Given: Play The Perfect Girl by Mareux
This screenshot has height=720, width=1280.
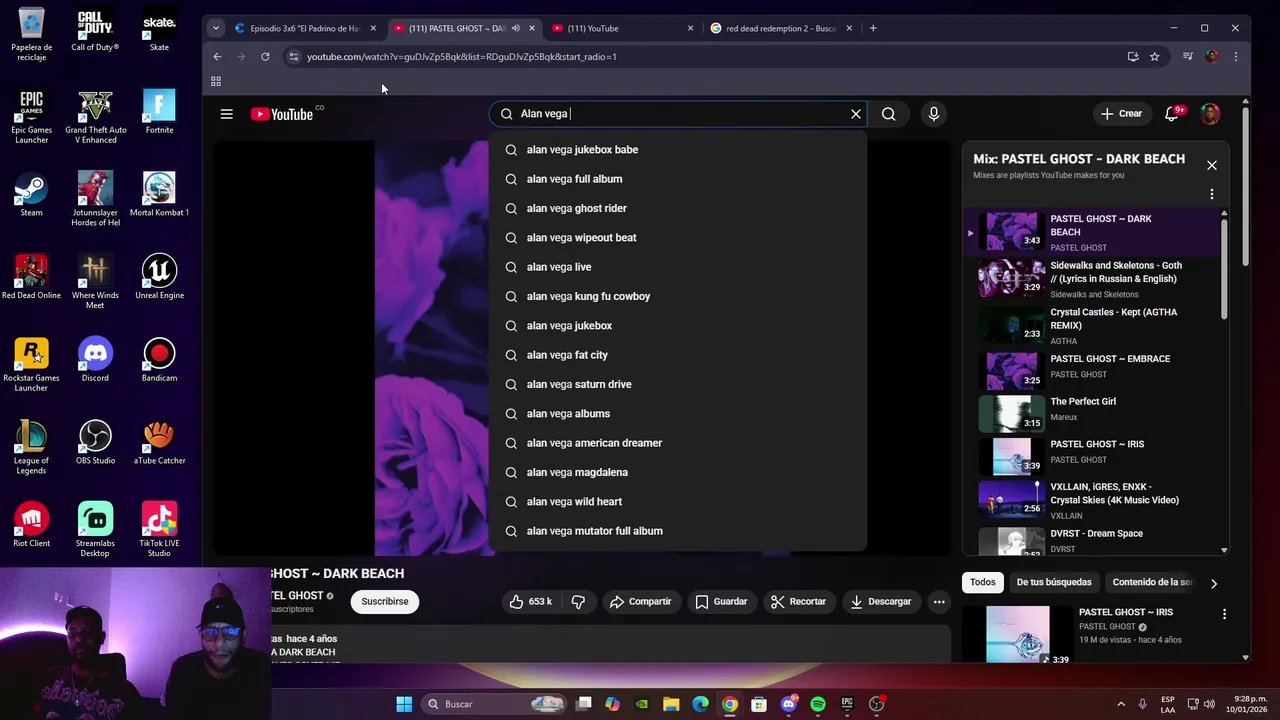Looking at the screenshot, I should (1092, 411).
